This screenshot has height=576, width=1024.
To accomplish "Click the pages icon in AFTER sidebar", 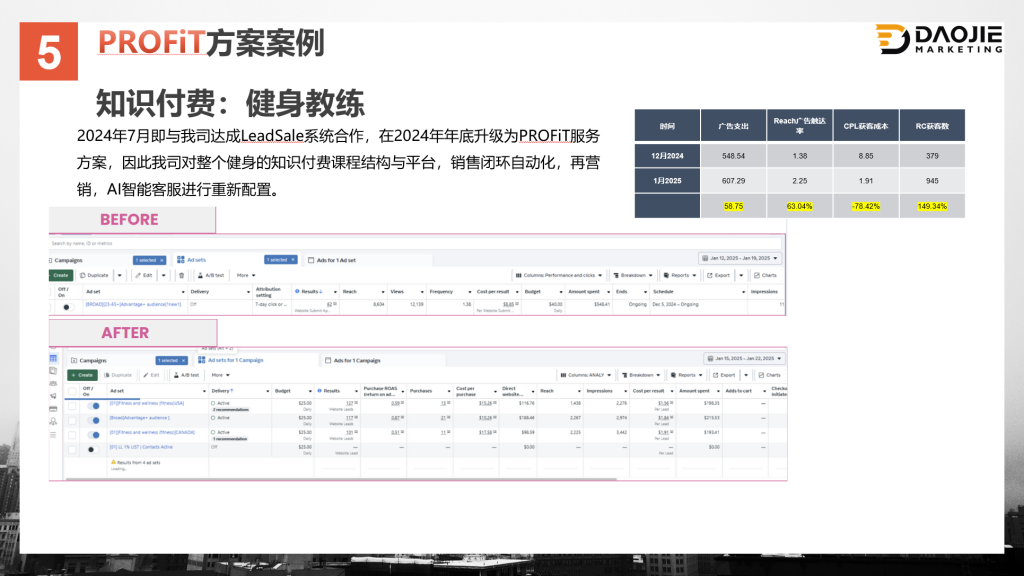I will tap(54, 371).
